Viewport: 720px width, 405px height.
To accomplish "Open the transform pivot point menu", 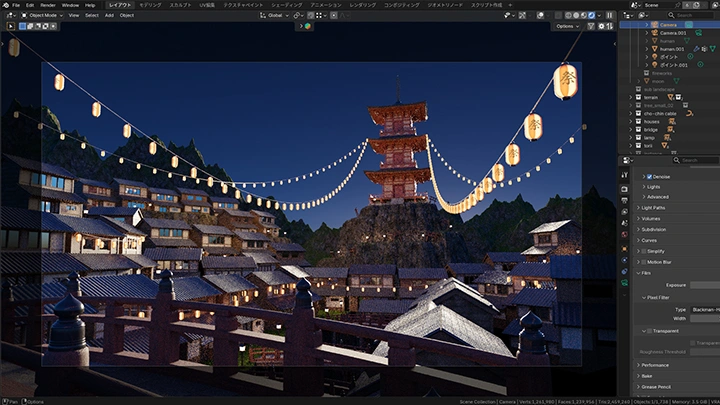I will [x=298, y=15].
